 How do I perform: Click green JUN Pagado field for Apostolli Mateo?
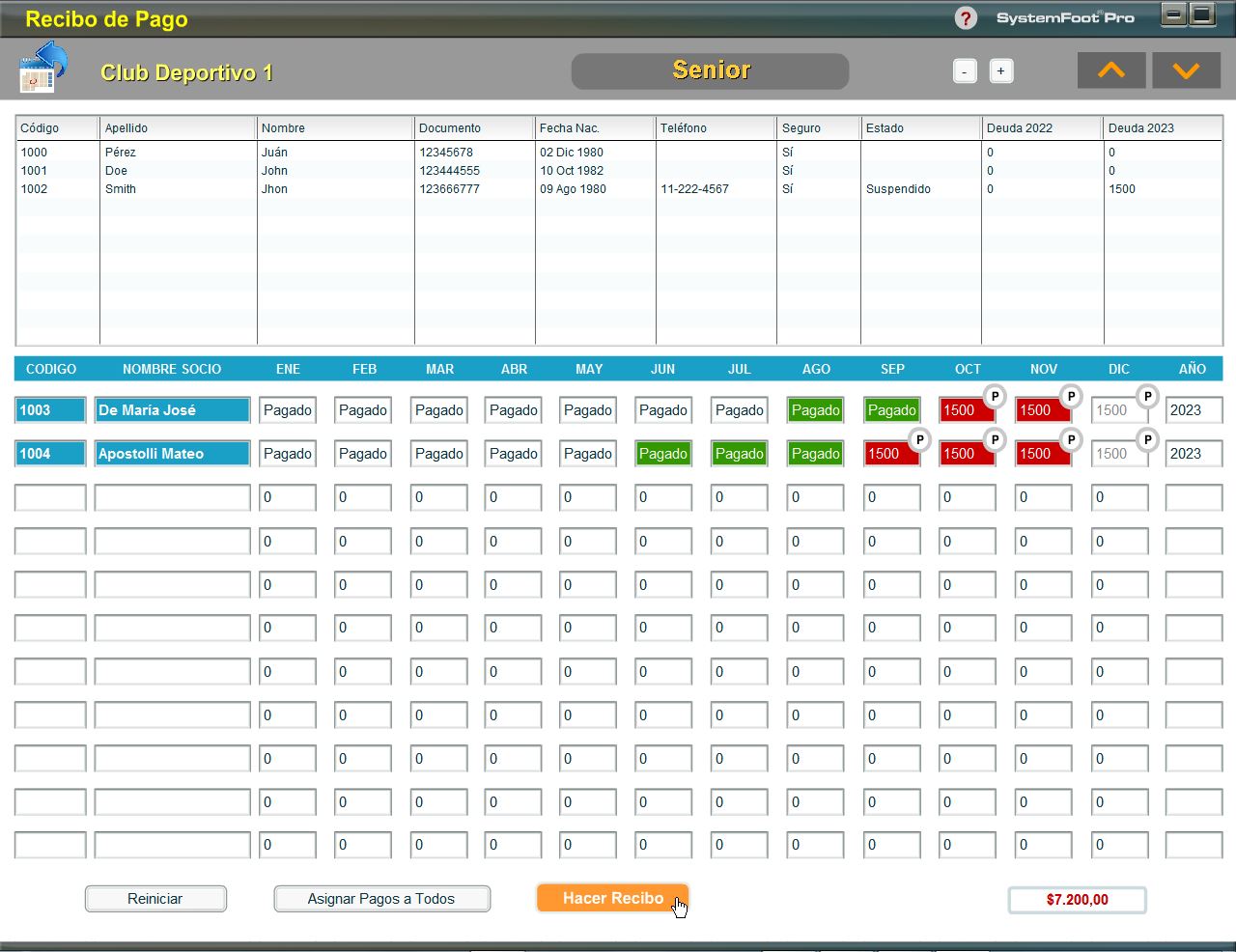[x=663, y=454]
